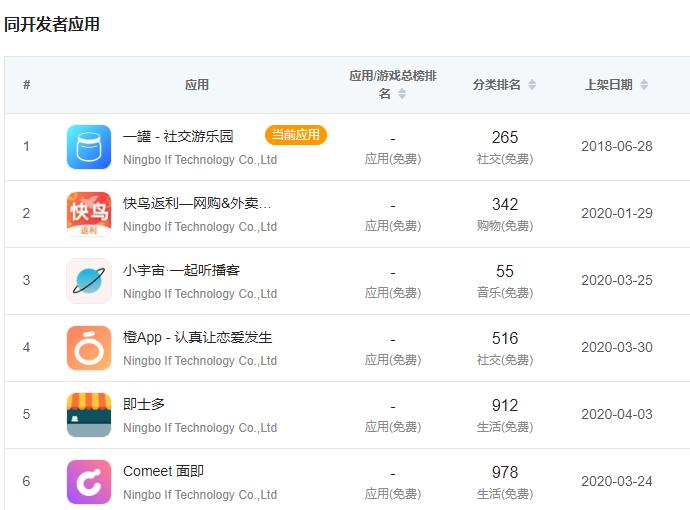Select category rank 55 音乐(免费)

(x=505, y=281)
